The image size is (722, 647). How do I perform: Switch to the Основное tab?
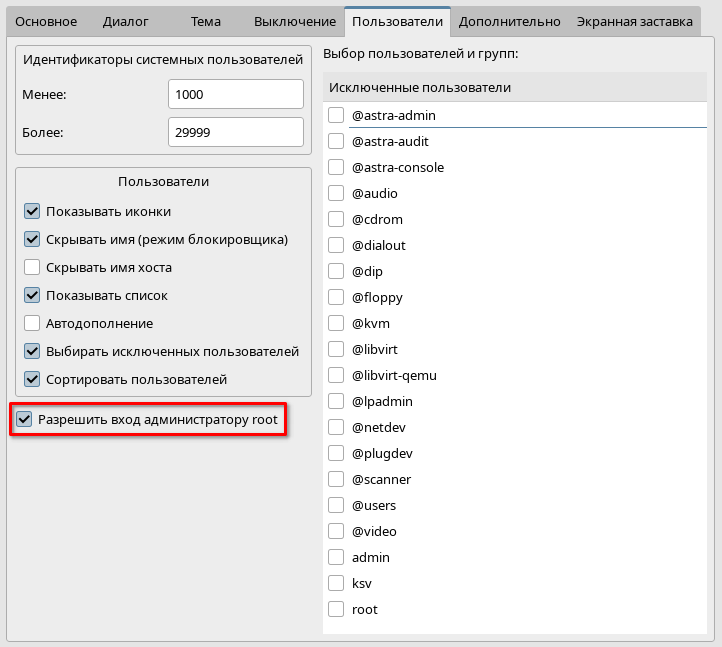[x=46, y=21]
